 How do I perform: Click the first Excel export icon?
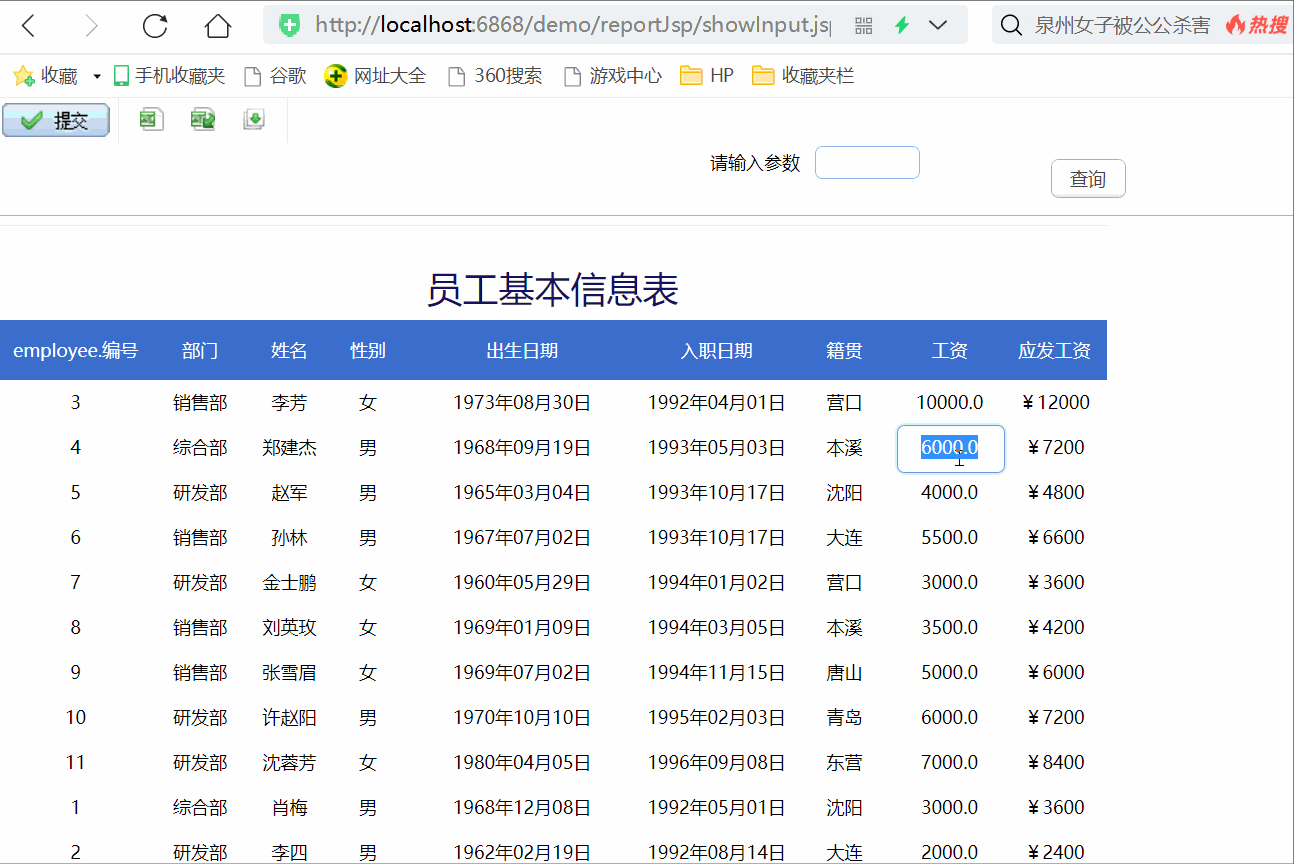click(151, 120)
